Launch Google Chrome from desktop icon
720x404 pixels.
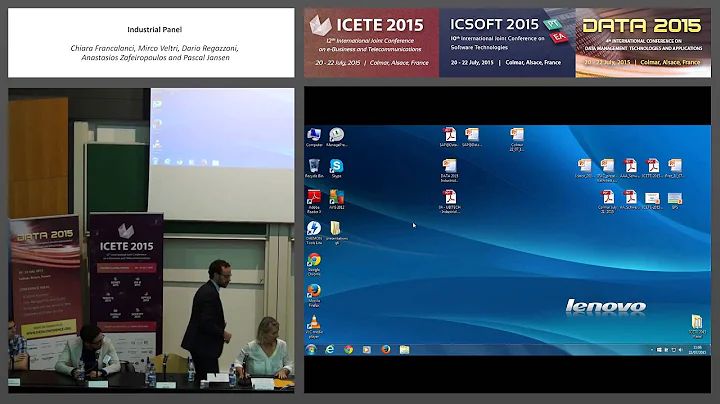pyautogui.click(x=314, y=264)
